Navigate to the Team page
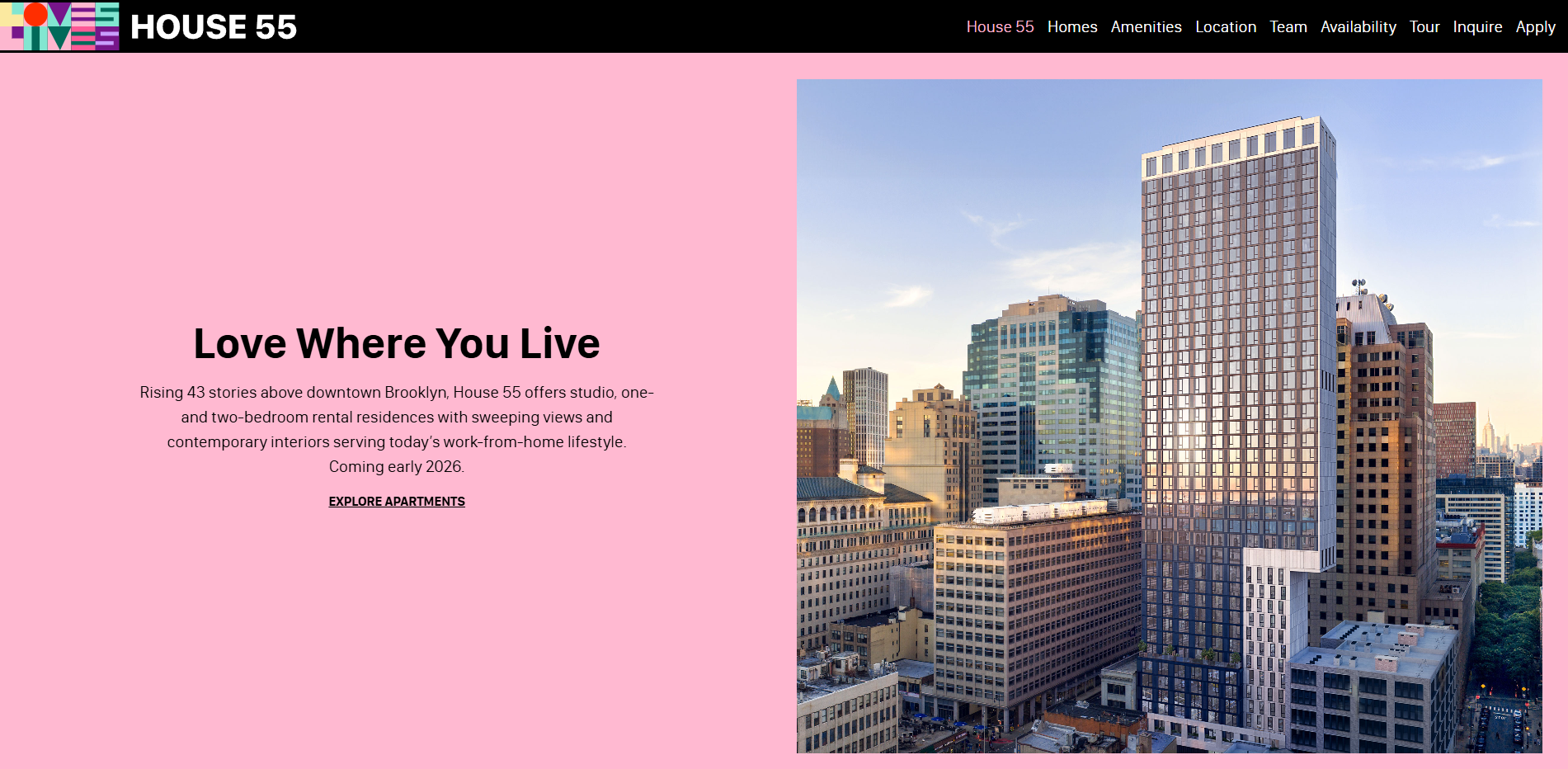The image size is (1568, 769). [x=1288, y=27]
